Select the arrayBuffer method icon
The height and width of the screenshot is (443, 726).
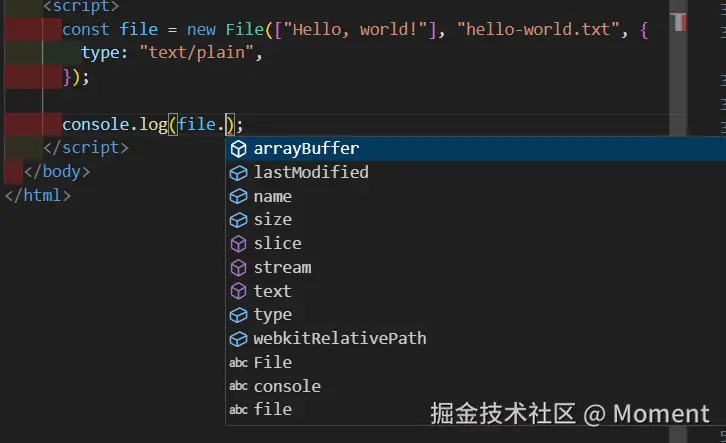tap(238, 149)
